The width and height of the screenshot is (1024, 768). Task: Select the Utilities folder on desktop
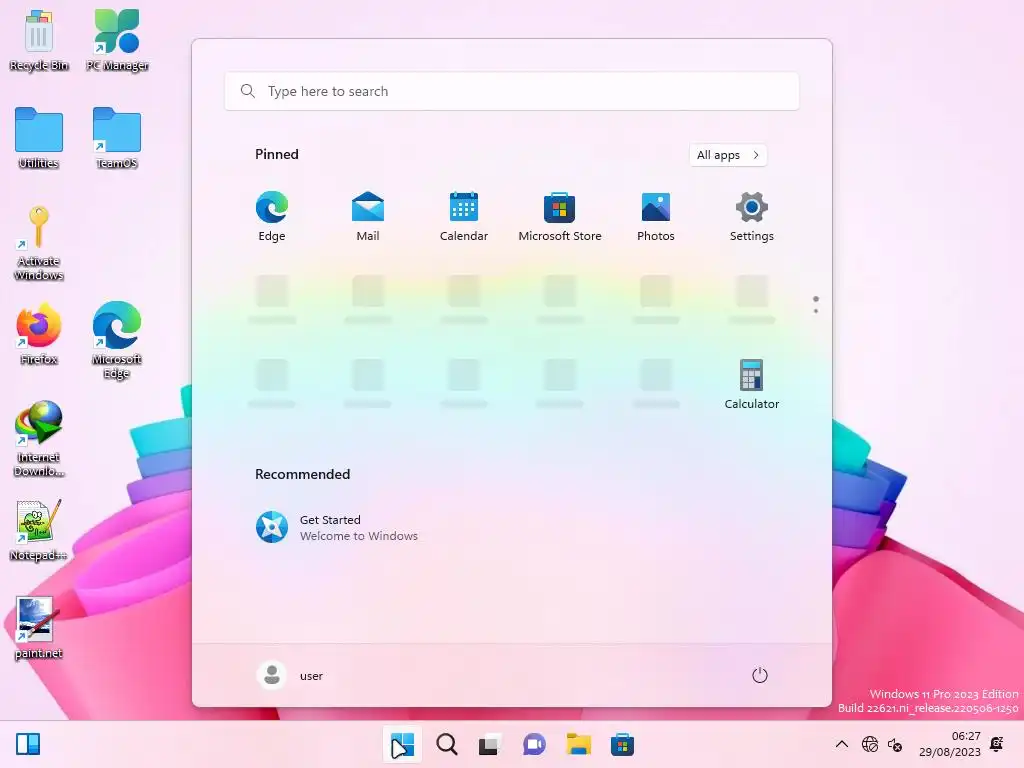(x=39, y=138)
